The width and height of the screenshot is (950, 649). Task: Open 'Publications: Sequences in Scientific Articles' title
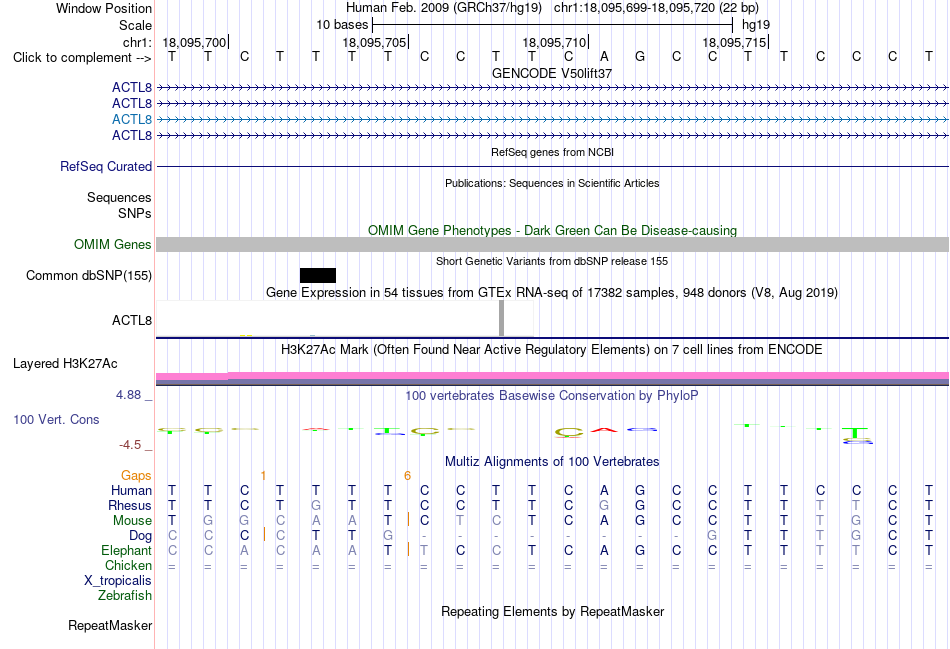point(552,183)
